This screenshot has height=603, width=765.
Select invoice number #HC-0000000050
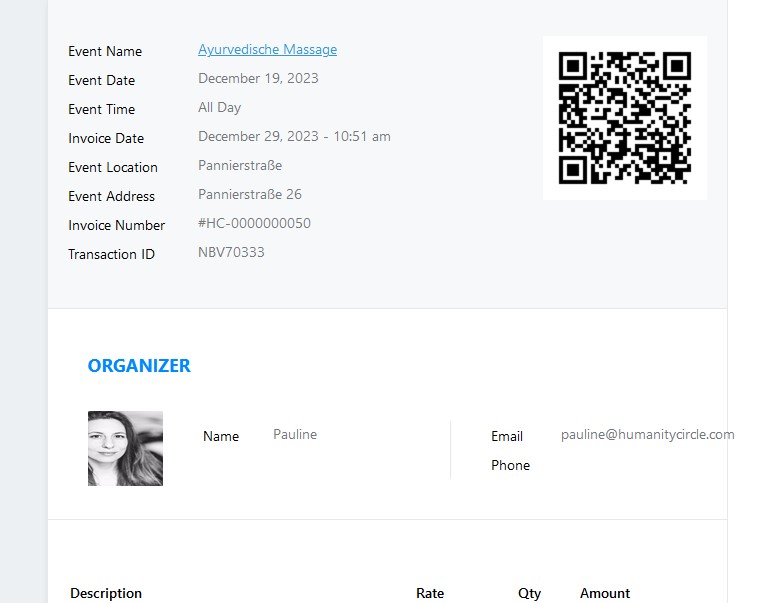tap(254, 224)
